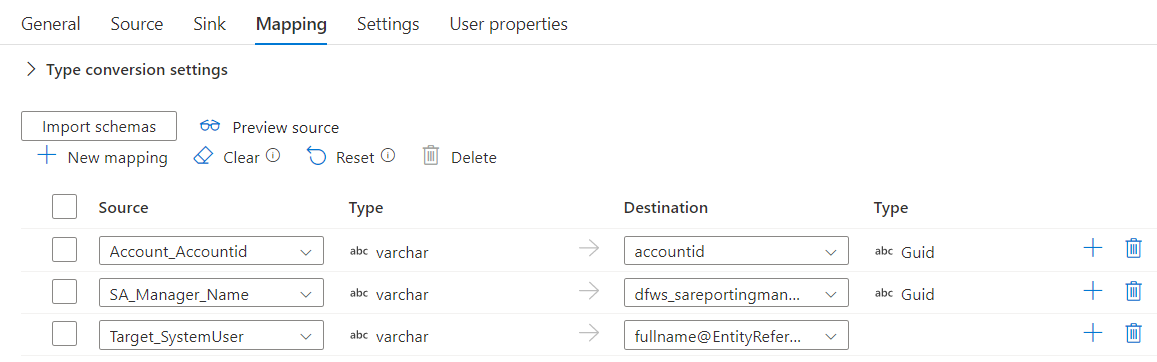
Task: Click the Source column header
Action: (123, 208)
